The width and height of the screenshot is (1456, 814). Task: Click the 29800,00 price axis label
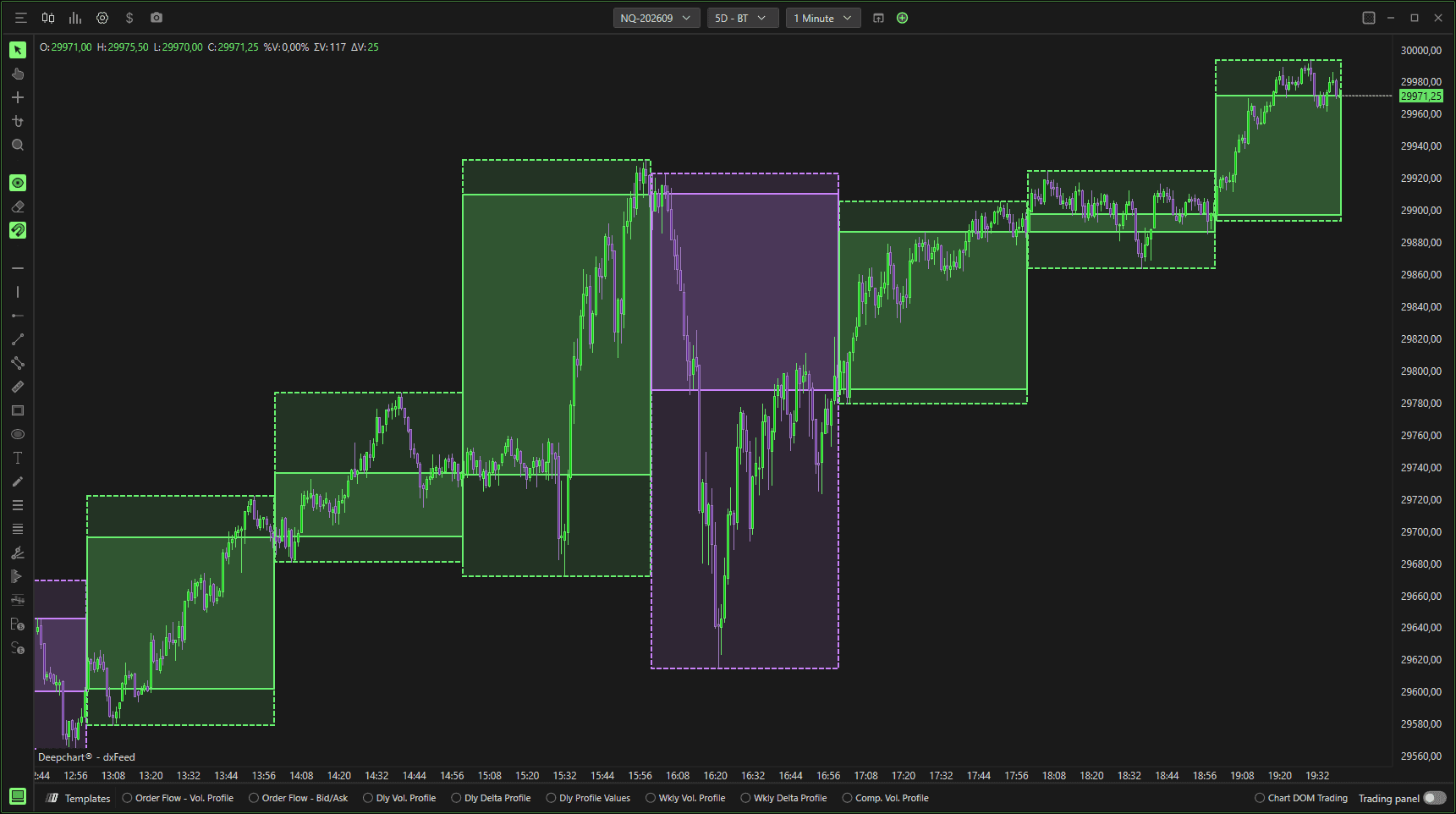pyautogui.click(x=1421, y=371)
